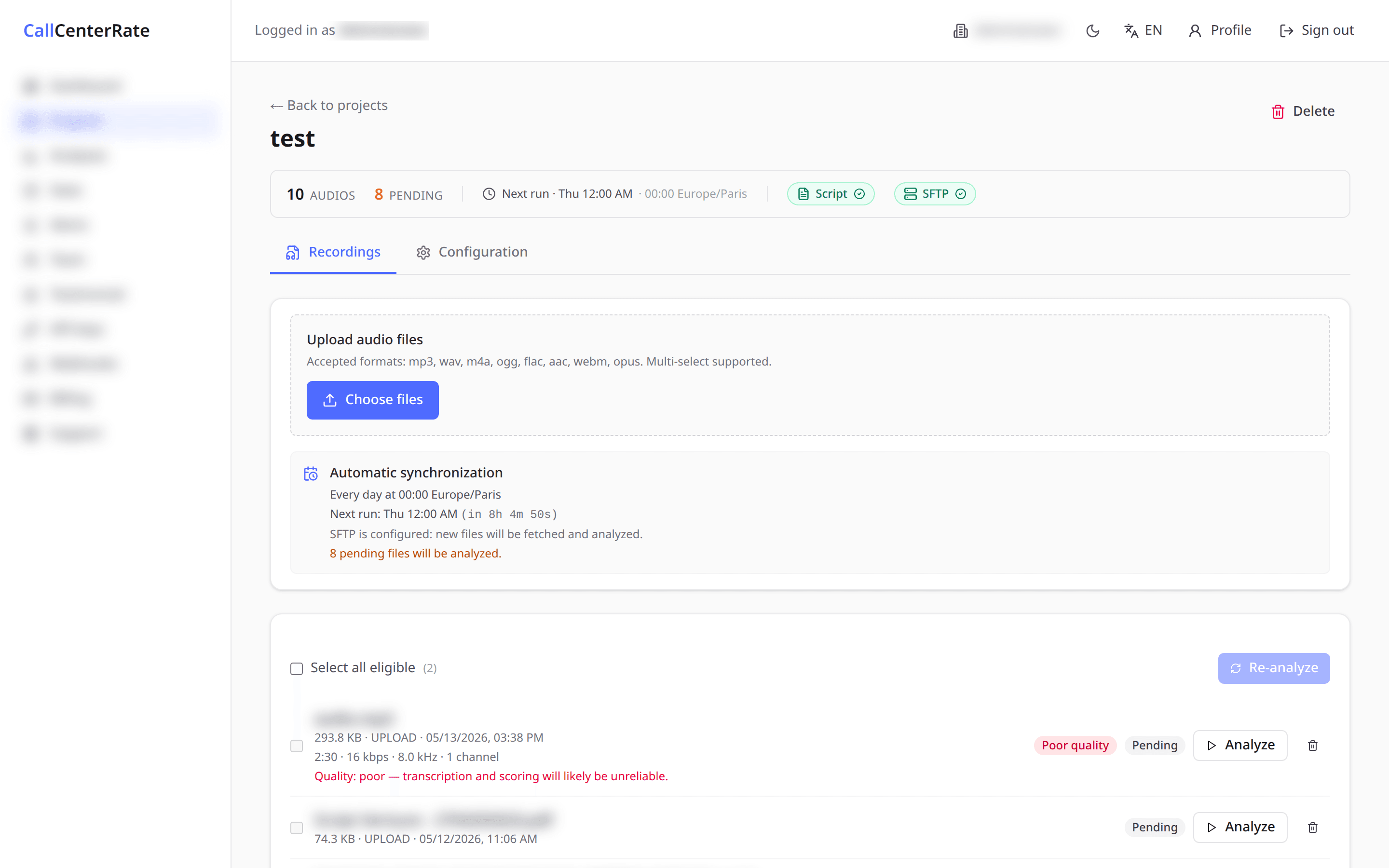
Task: Delete the 74.3 KB recording via trash icon
Action: (x=1312, y=828)
